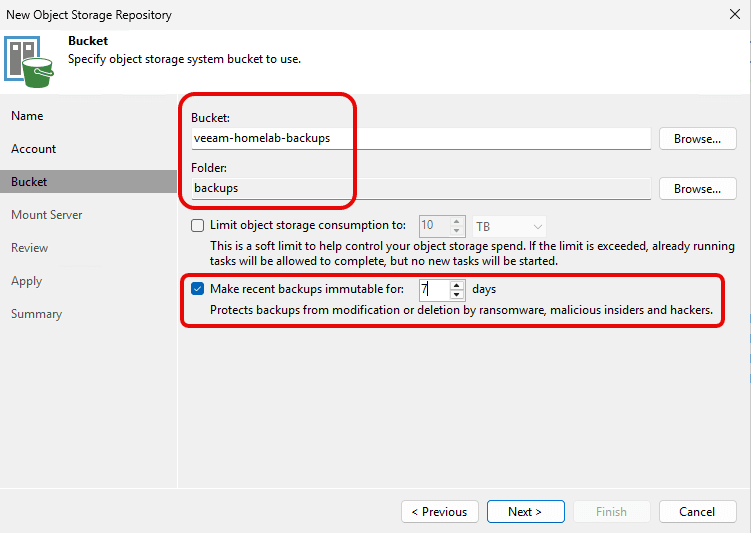Go to the Account wizard step

click(33, 149)
